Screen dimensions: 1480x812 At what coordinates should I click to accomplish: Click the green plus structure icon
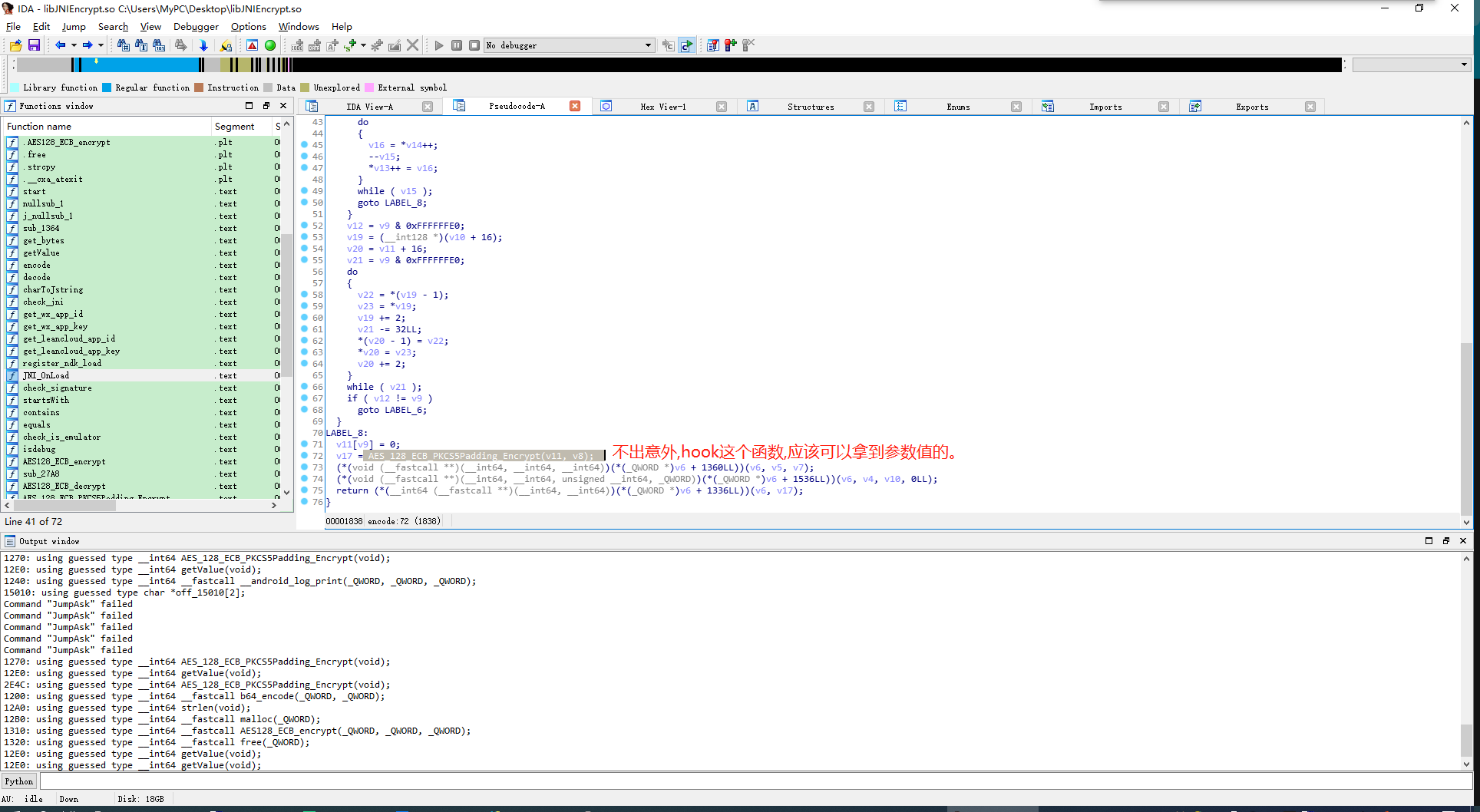(350, 45)
